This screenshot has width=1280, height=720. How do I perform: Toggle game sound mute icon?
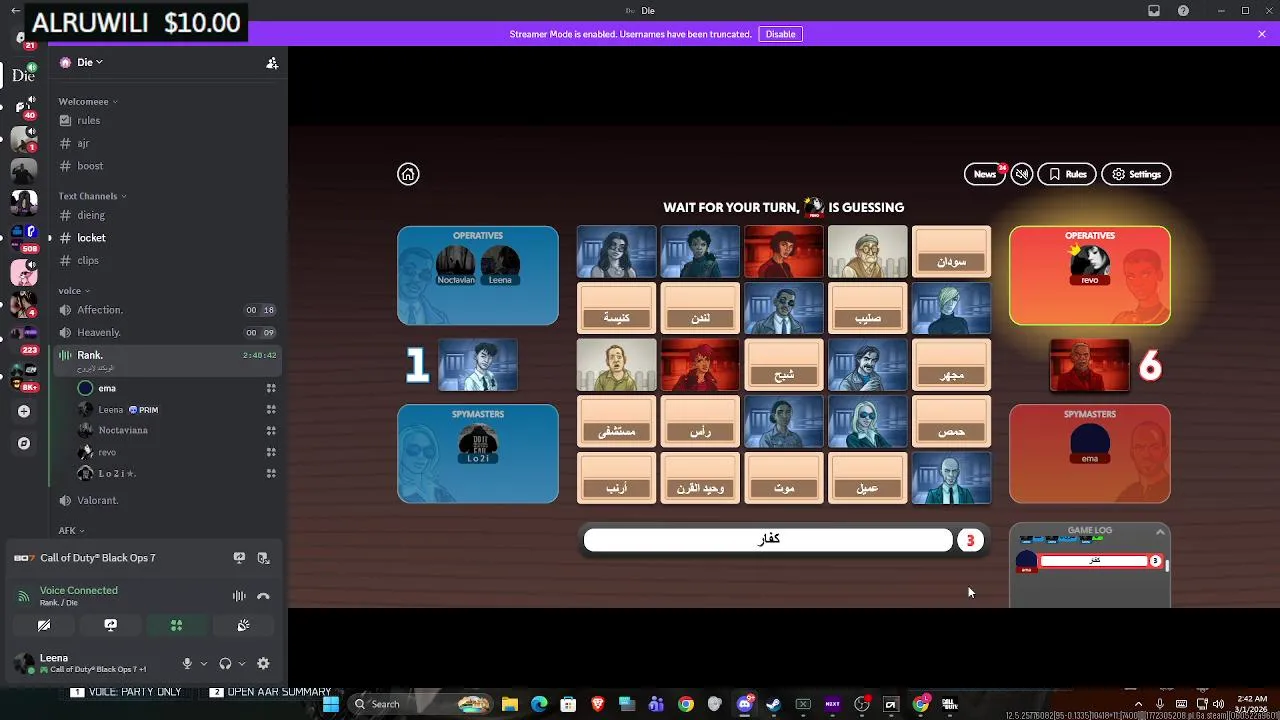tap(1022, 174)
